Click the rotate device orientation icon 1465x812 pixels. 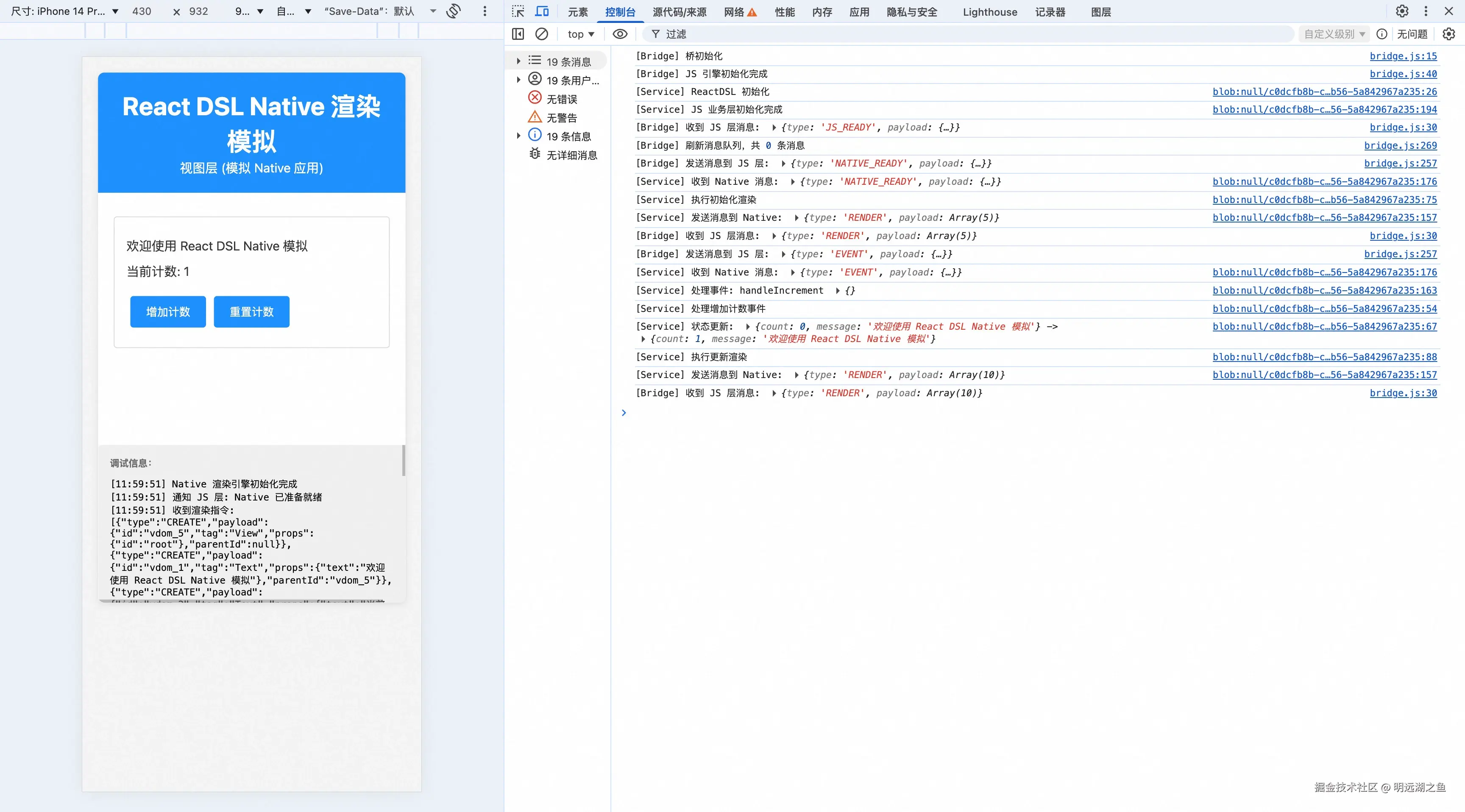click(x=453, y=11)
